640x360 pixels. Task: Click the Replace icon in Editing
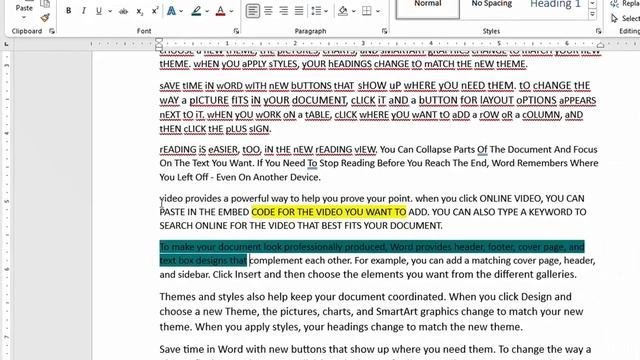[614, 3]
